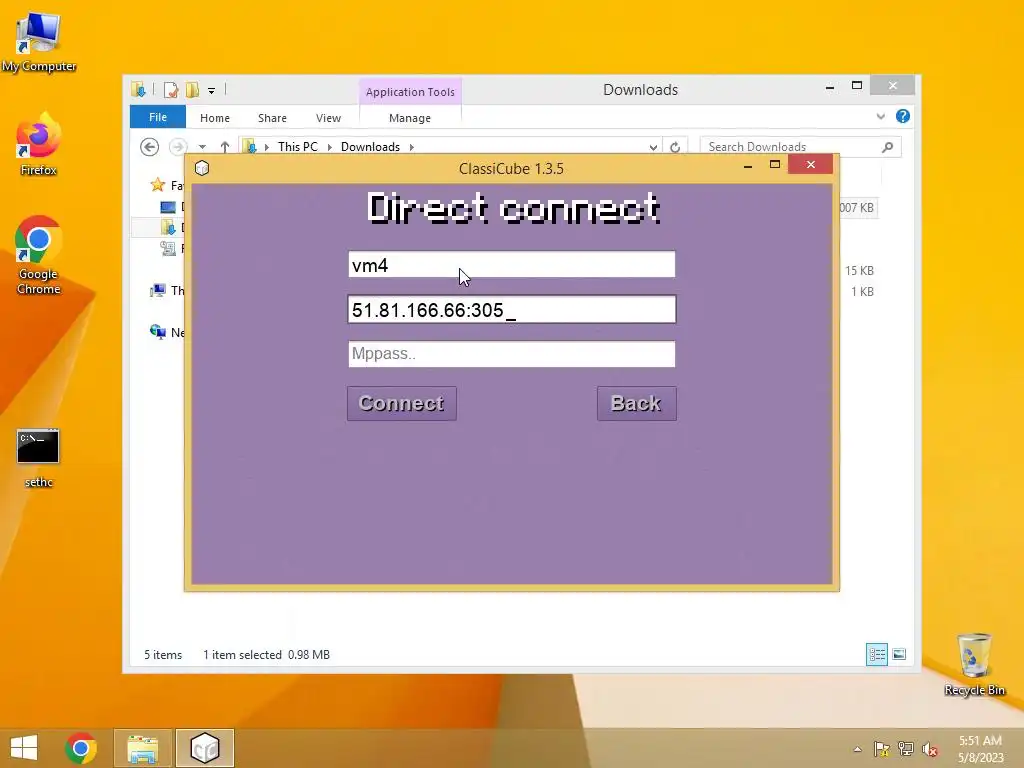Viewport: 1024px width, 768px height.
Task: Open the Share ribbon tab in Downloads
Action: pyautogui.click(x=272, y=118)
